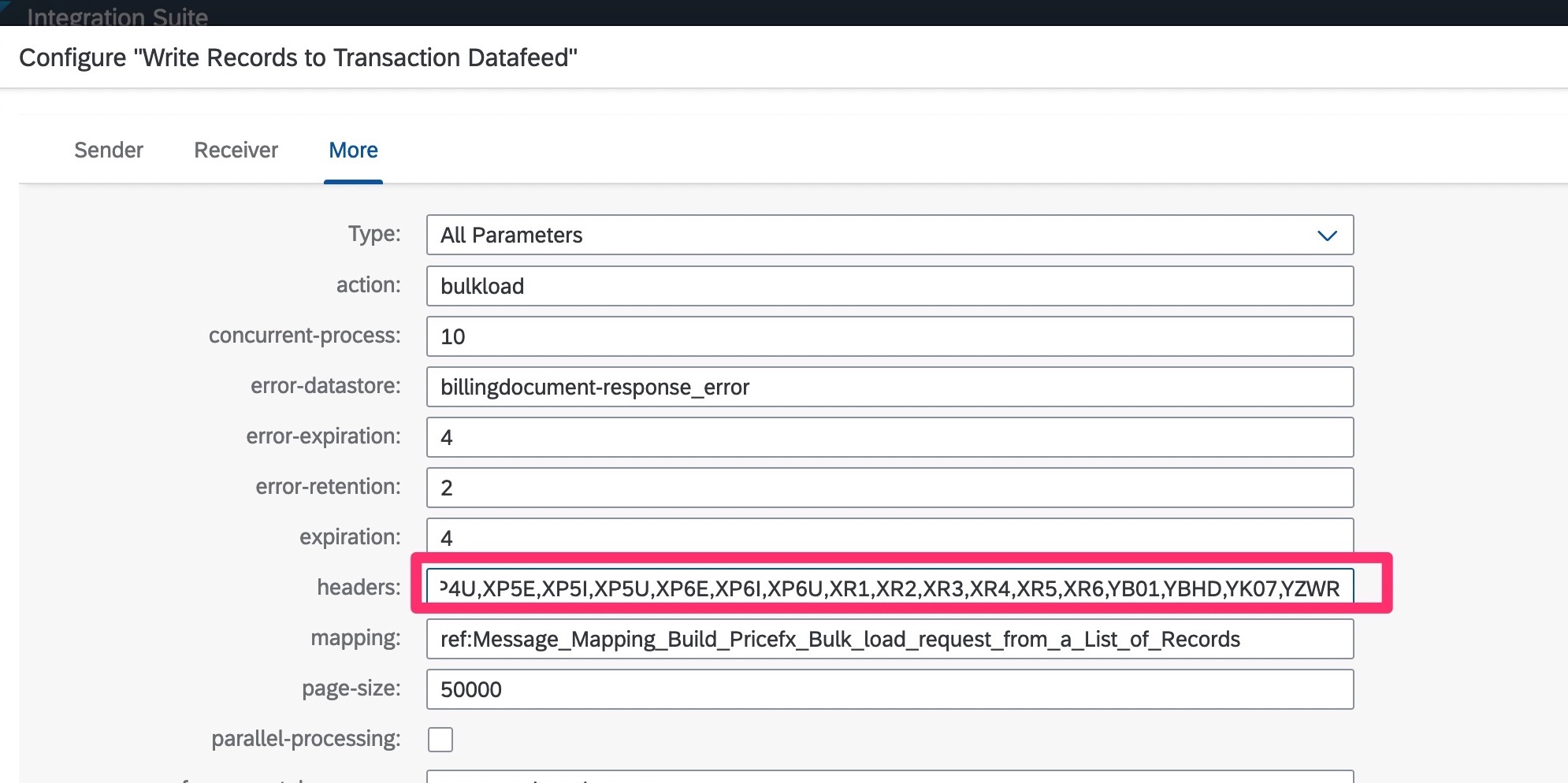Click the headers field with XP codes
The height and width of the screenshot is (783, 1568).
click(889, 588)
